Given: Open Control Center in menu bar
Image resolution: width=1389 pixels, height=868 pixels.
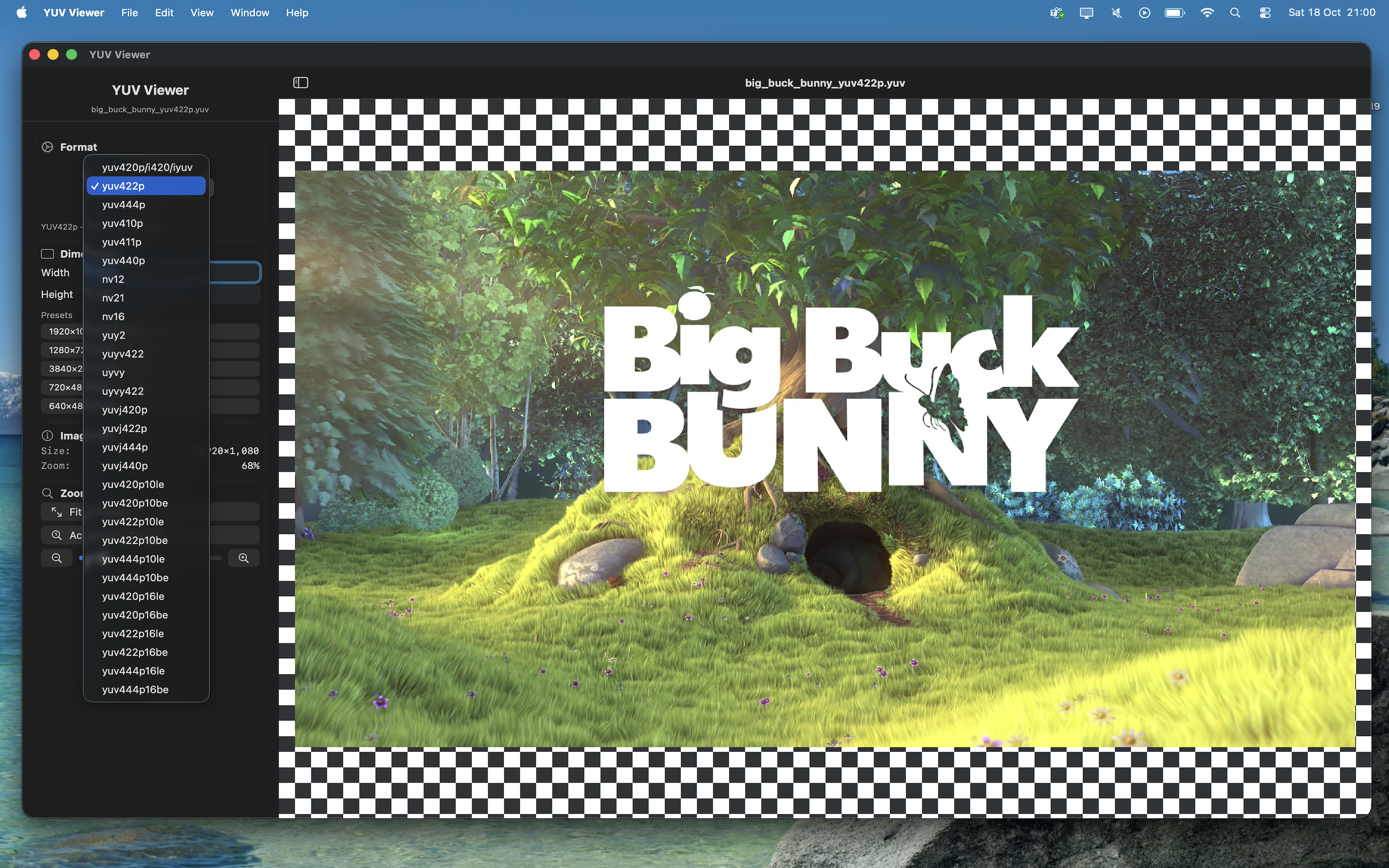Looking at the screenshot, I should [1265, 13].
